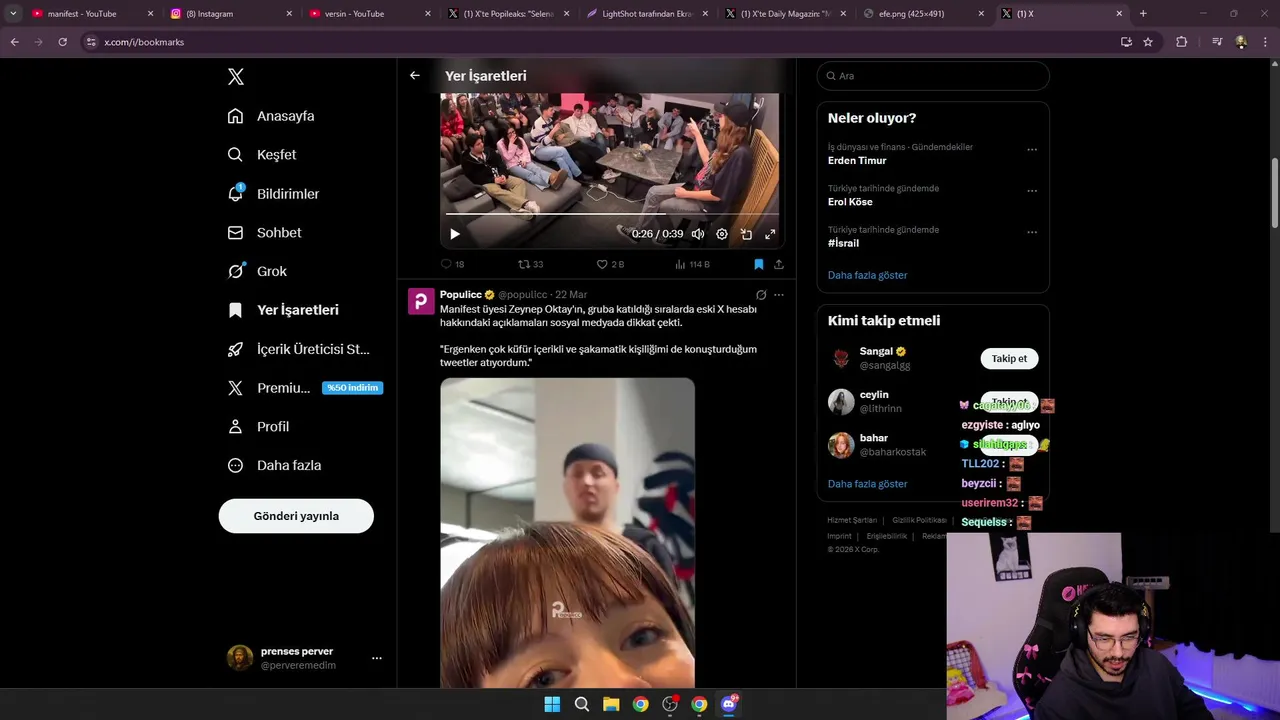Screen dimensions: 1280x720
Task: Open Hizmet Şartları footer link
Action: (852, 520)
